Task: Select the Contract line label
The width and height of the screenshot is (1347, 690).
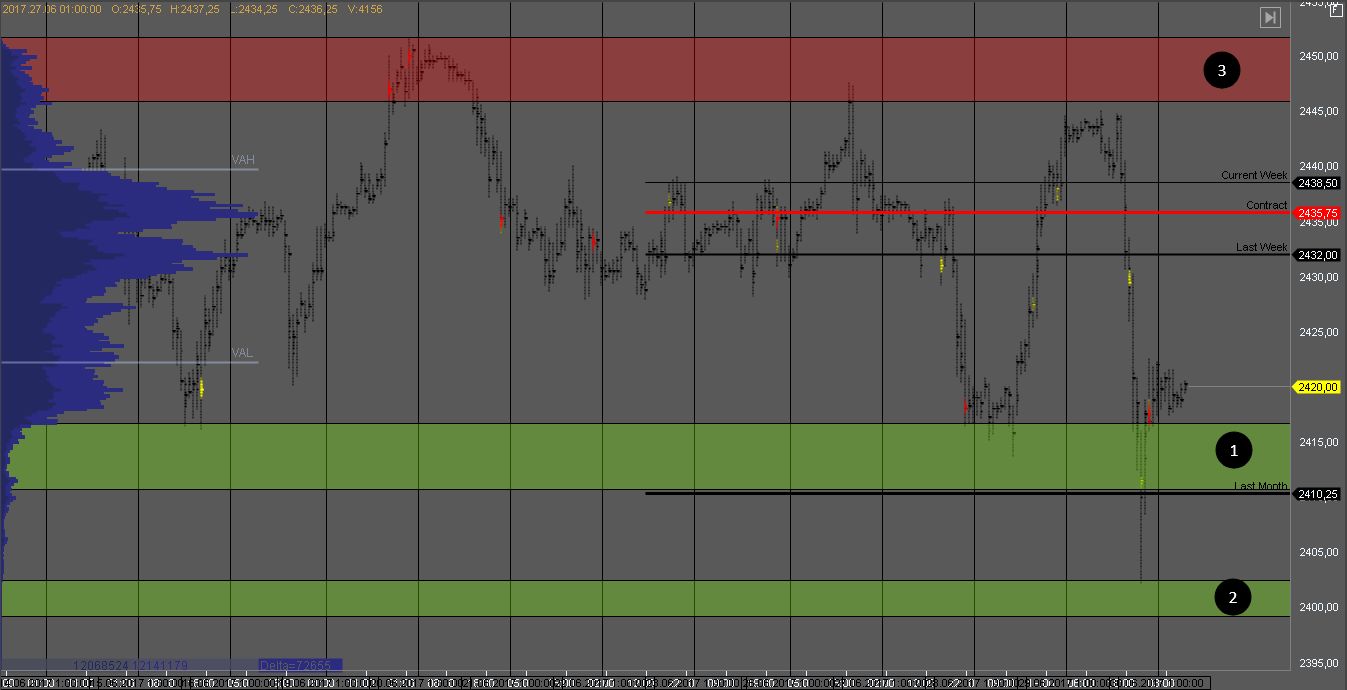Action: tap(1266, 205)
